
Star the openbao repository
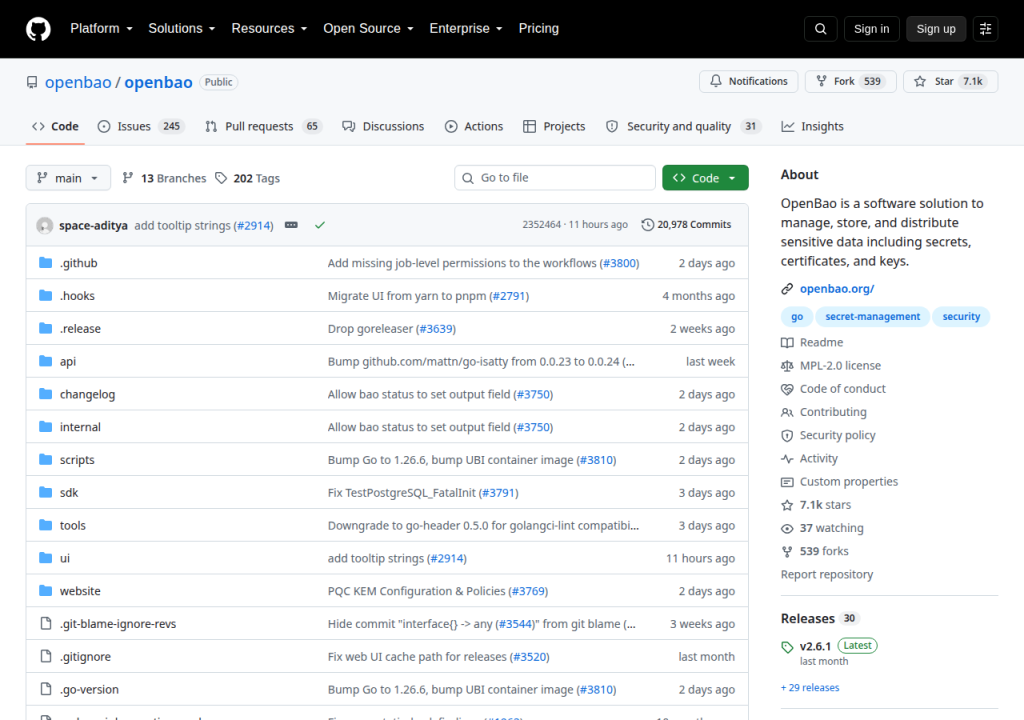[x=950, y=81]
